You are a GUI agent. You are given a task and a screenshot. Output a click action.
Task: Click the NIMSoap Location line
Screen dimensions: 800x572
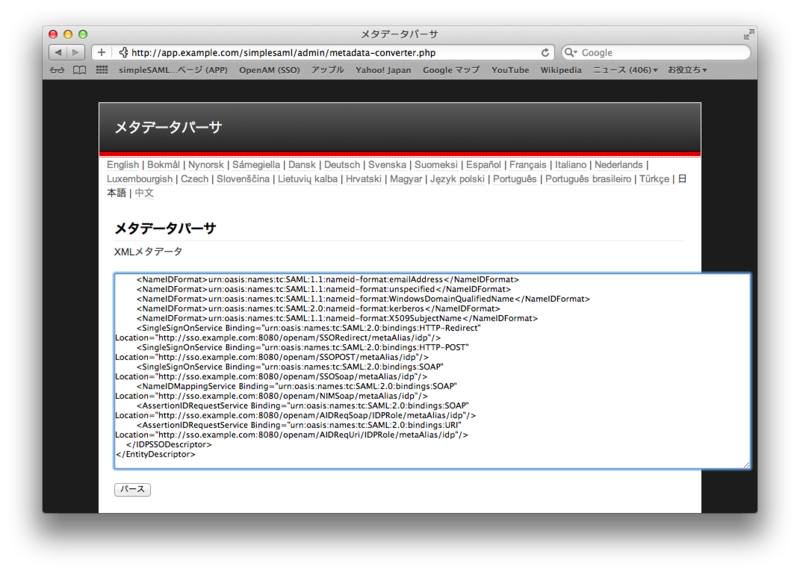click(x=271, y=396)
